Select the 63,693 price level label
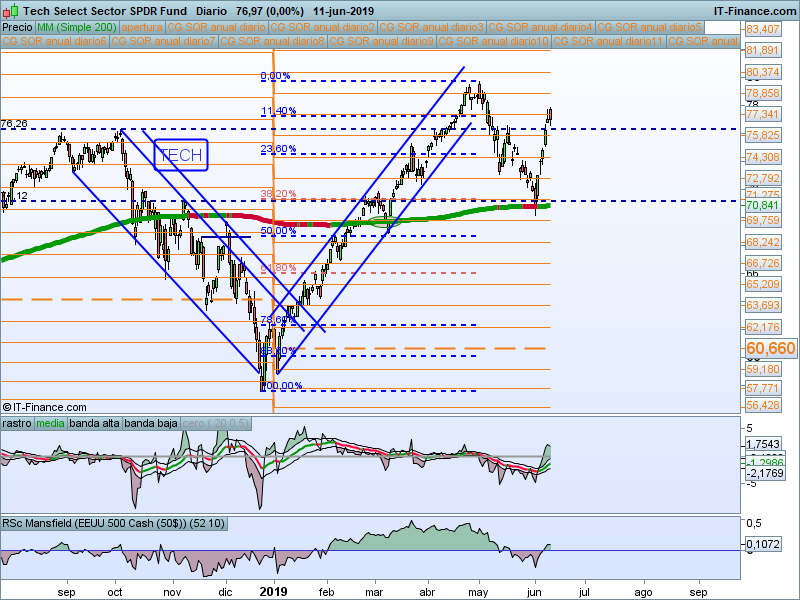Image resolution: width=800 pixels, height=600 pixels. click(763, 305)
